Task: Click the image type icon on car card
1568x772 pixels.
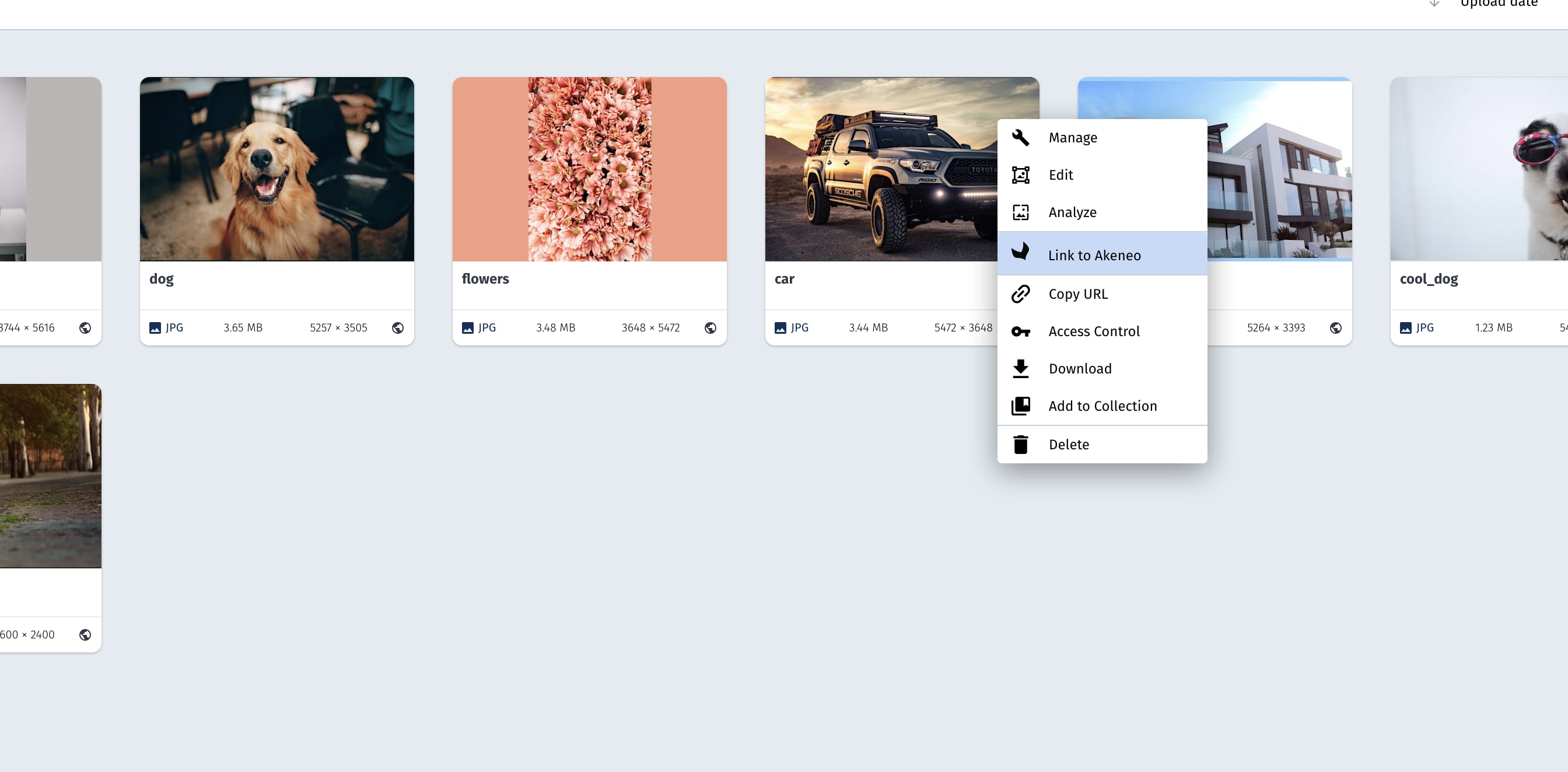Action: (780, 327)
